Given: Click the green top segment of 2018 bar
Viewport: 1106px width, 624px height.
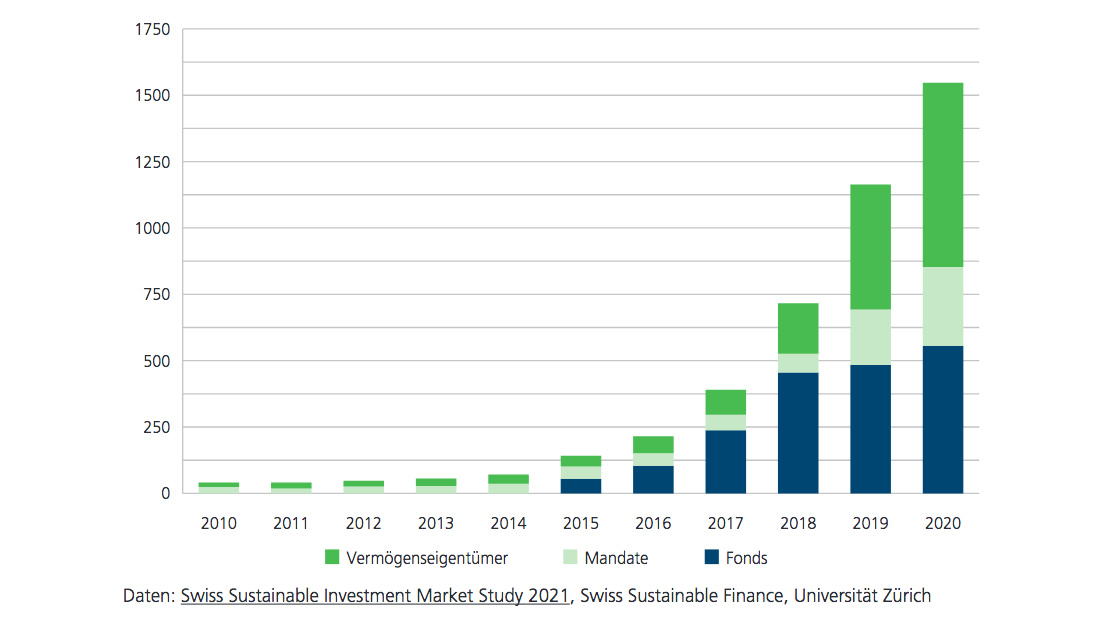Looking at the screenshot, I should pyautogui.click(x=798, y=328).
